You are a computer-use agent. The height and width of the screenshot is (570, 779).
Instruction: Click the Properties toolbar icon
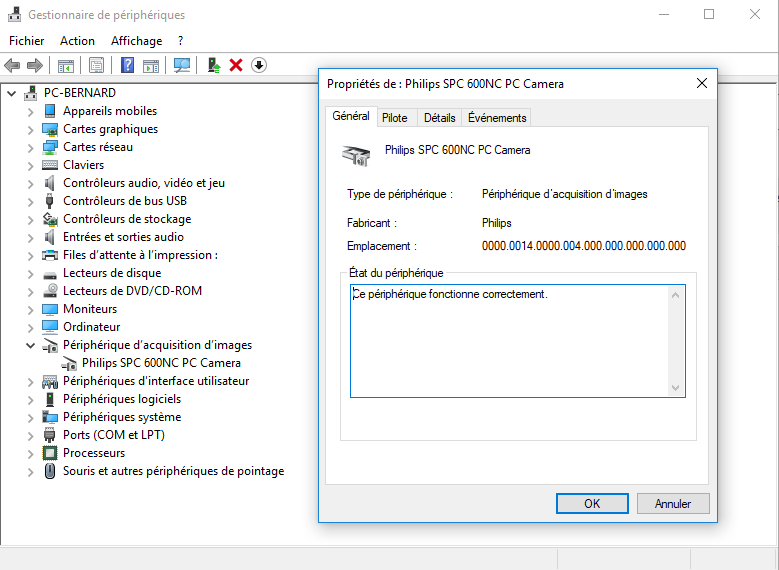(x=96, y=65)
